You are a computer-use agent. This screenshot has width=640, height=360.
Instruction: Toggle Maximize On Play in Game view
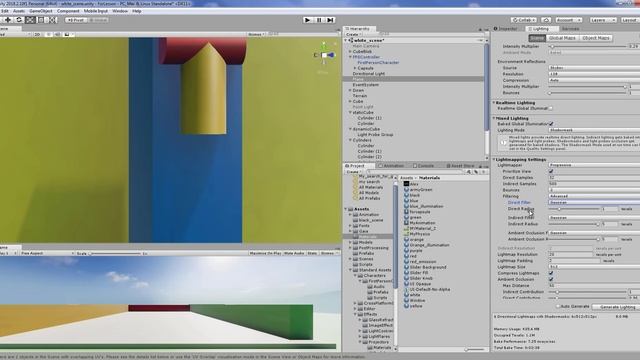pos(264,253)
